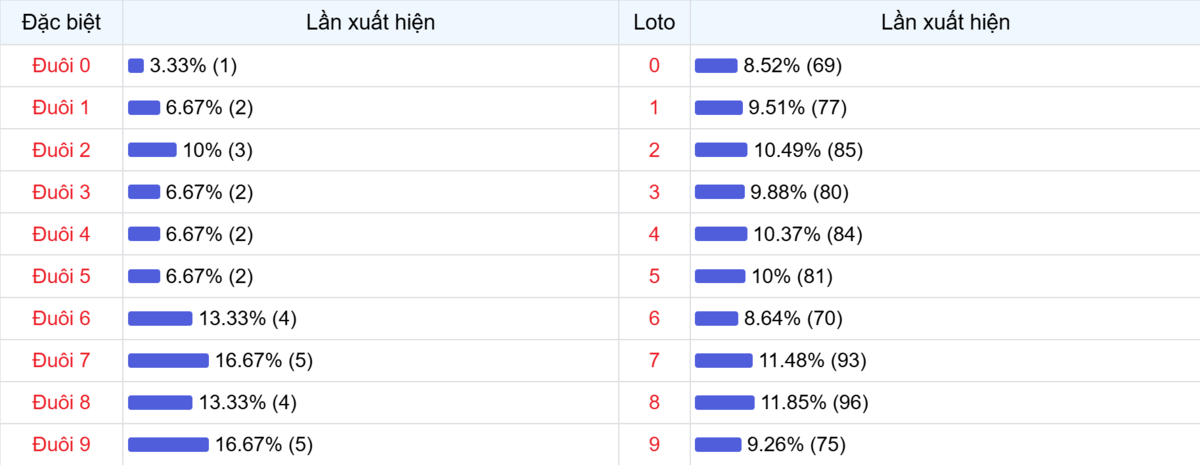Click the 11.85% bar for Loto 8
Viewport: 1200px width, 465px height.
pyautogui.click(x=725, y=403)
